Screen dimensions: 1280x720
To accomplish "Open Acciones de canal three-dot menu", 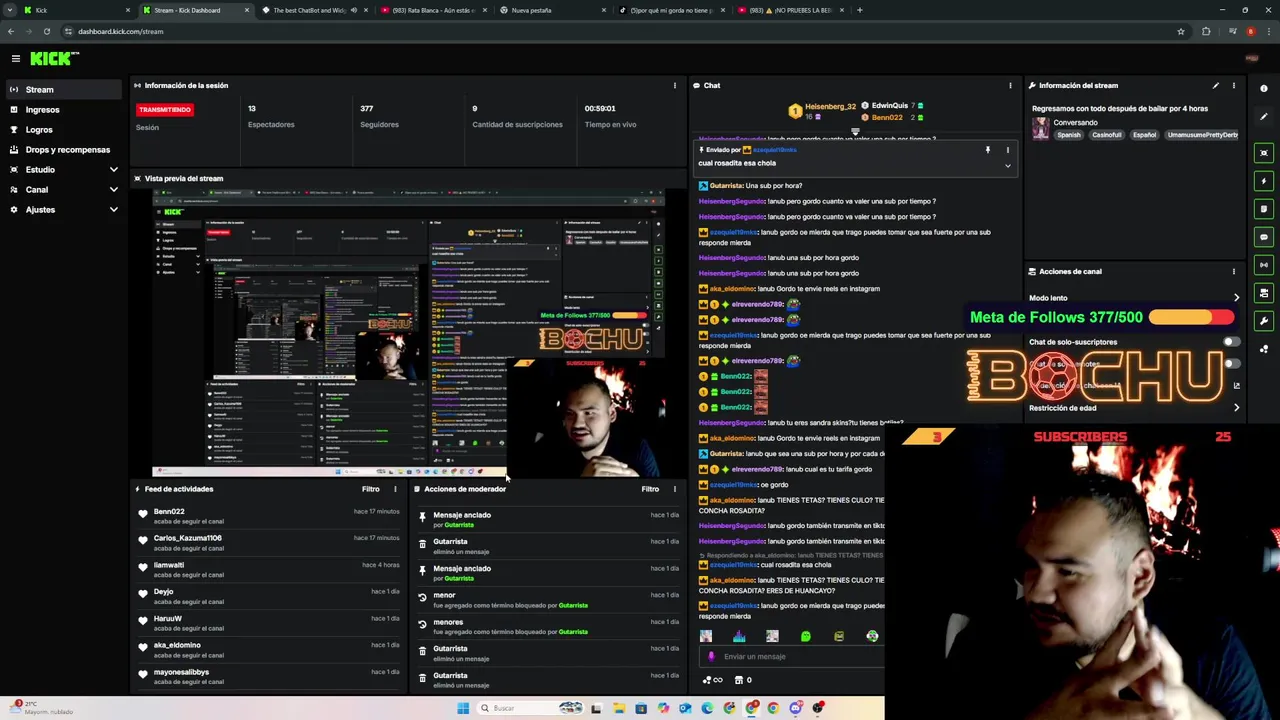I will tap(1233, 271).
